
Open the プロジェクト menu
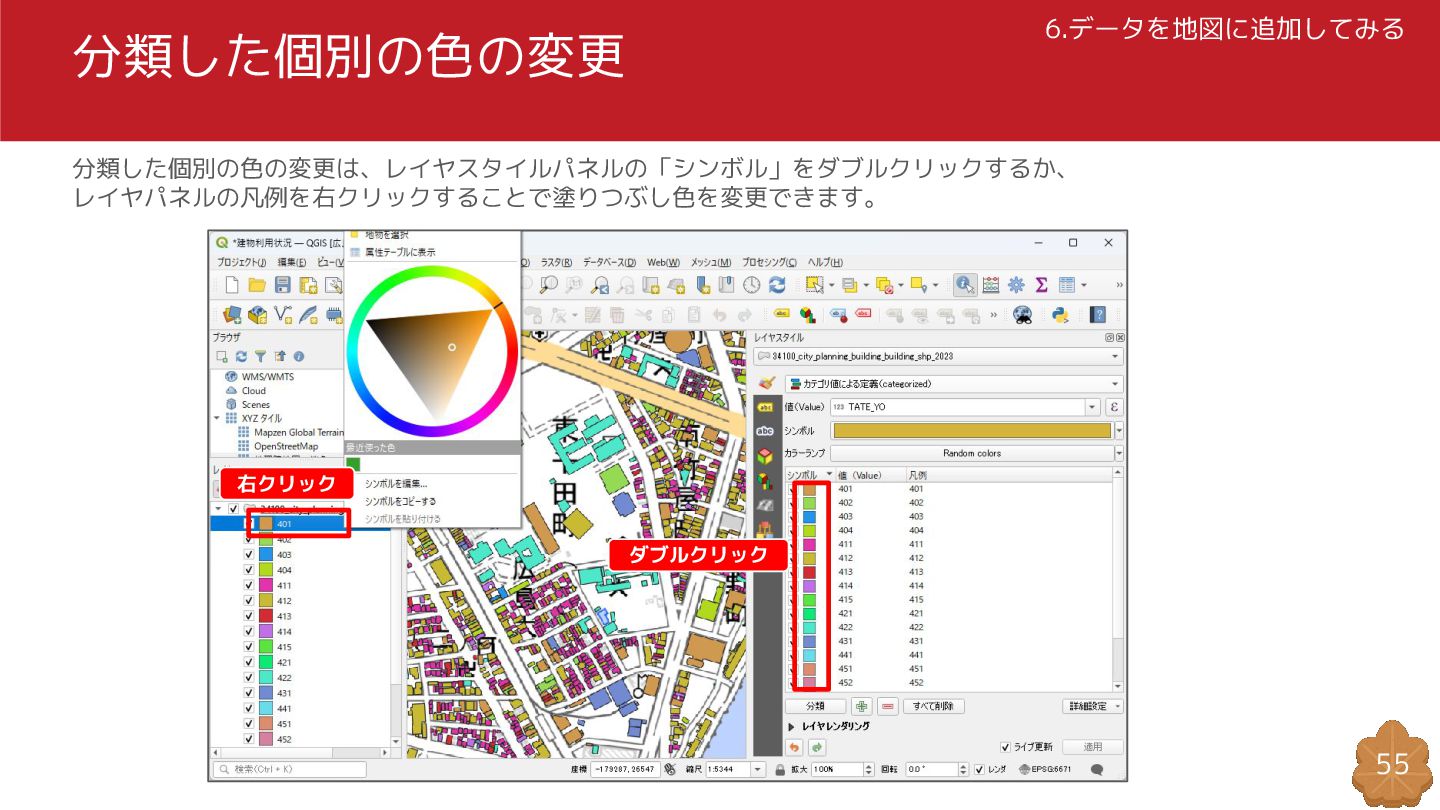[x=242, y=262]
